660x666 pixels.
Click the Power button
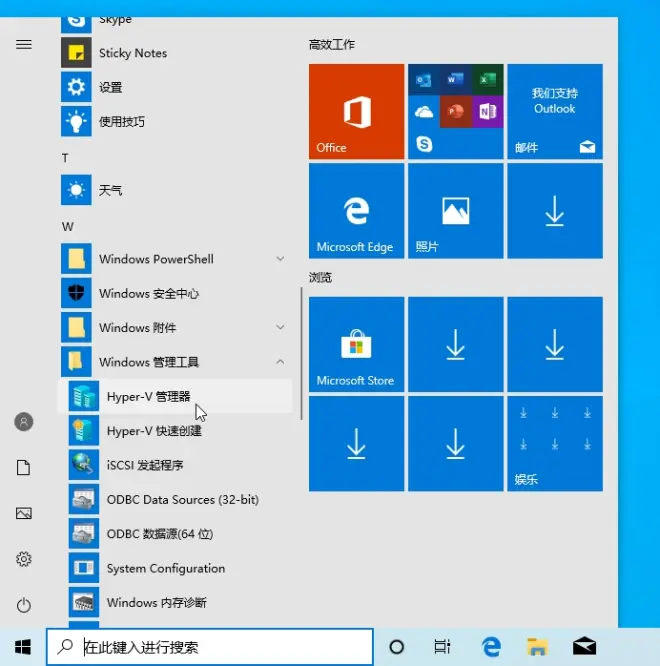[24, 605]
